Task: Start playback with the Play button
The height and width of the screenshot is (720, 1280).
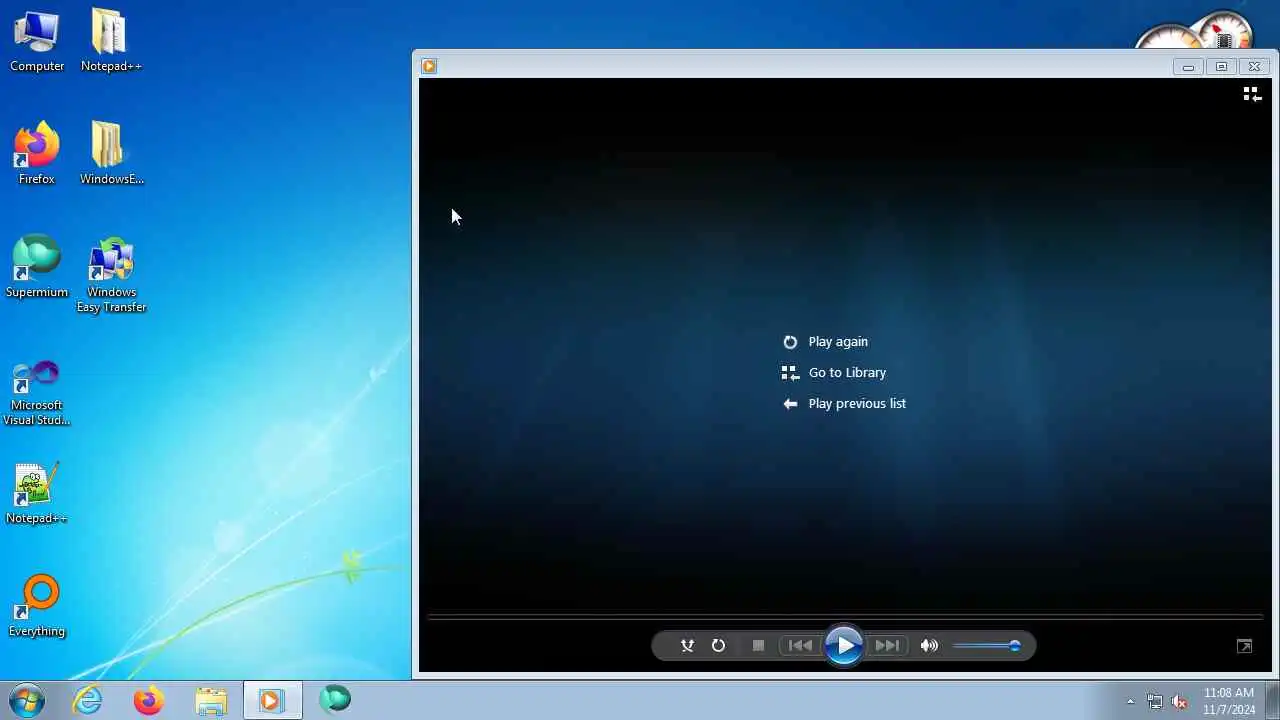Action: (844, 646)
